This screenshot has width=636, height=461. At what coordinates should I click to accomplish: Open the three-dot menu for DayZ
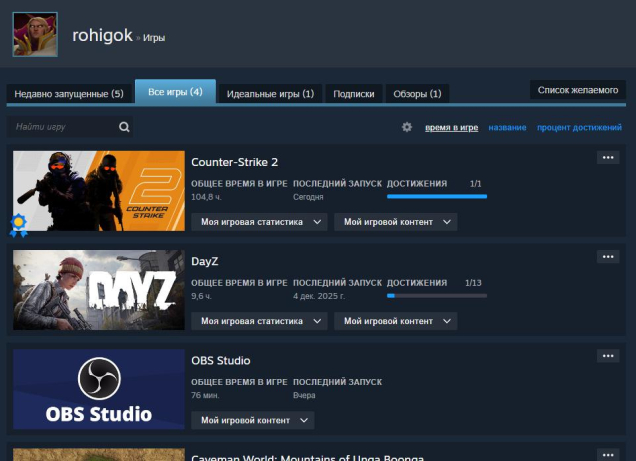tap(608, 257)
